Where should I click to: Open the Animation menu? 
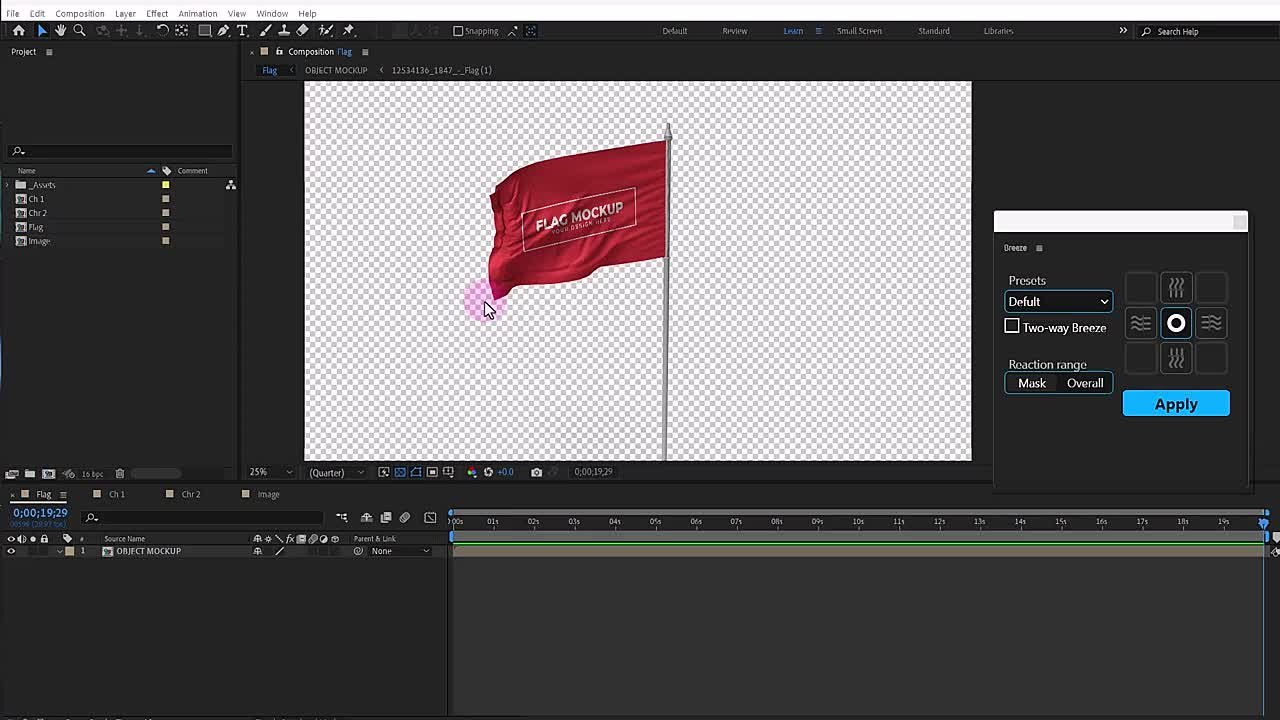coord(197,13)
